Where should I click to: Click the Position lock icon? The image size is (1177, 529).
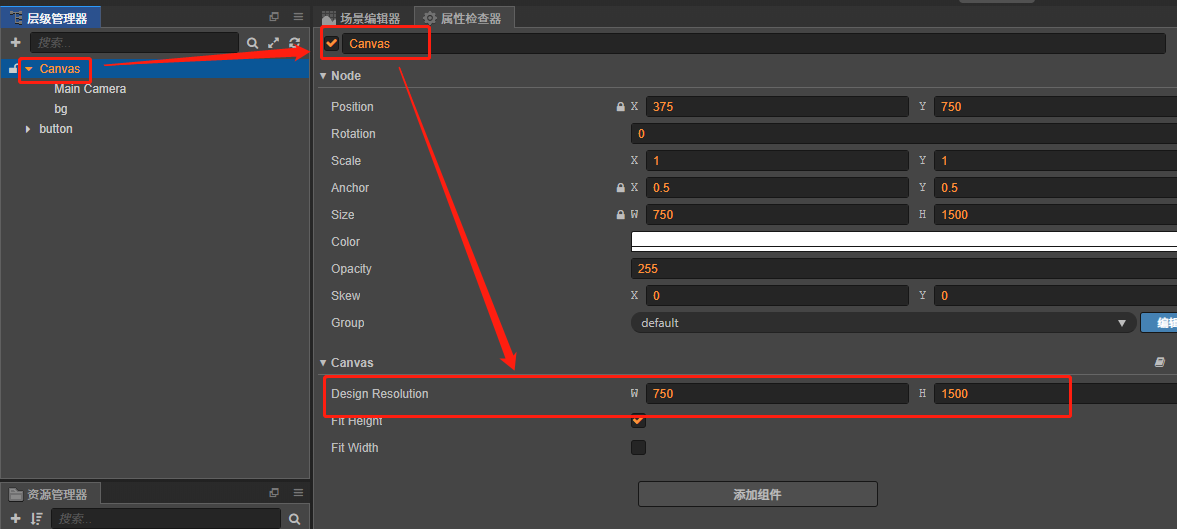tap(620, 107)
